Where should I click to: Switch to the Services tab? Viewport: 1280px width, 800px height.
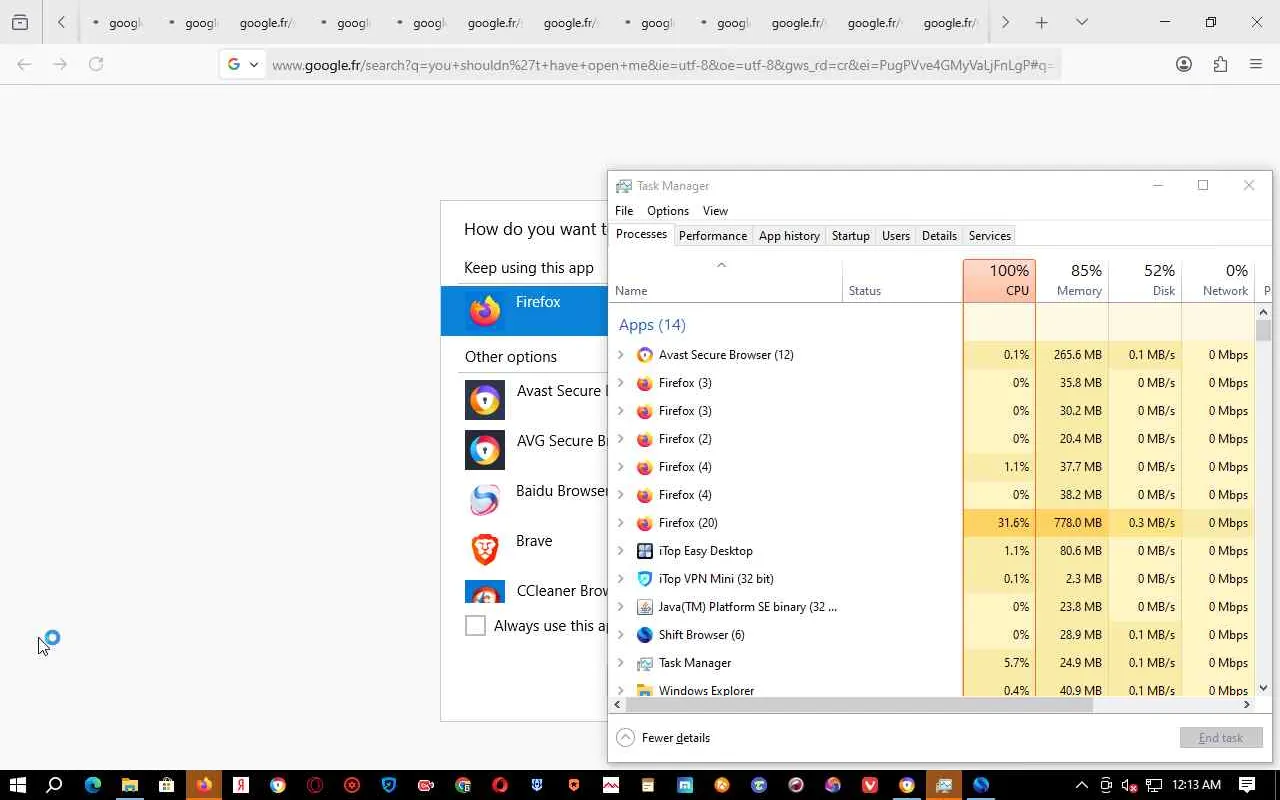(990, 236)
